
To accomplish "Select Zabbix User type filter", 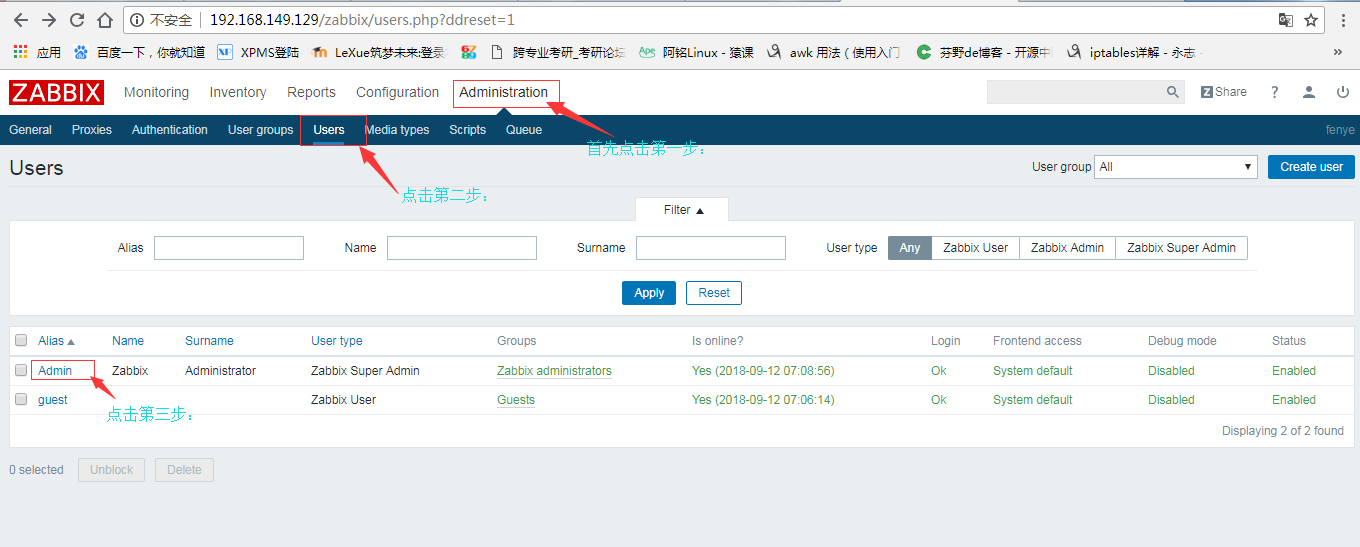I will click(x=976, y=248).
